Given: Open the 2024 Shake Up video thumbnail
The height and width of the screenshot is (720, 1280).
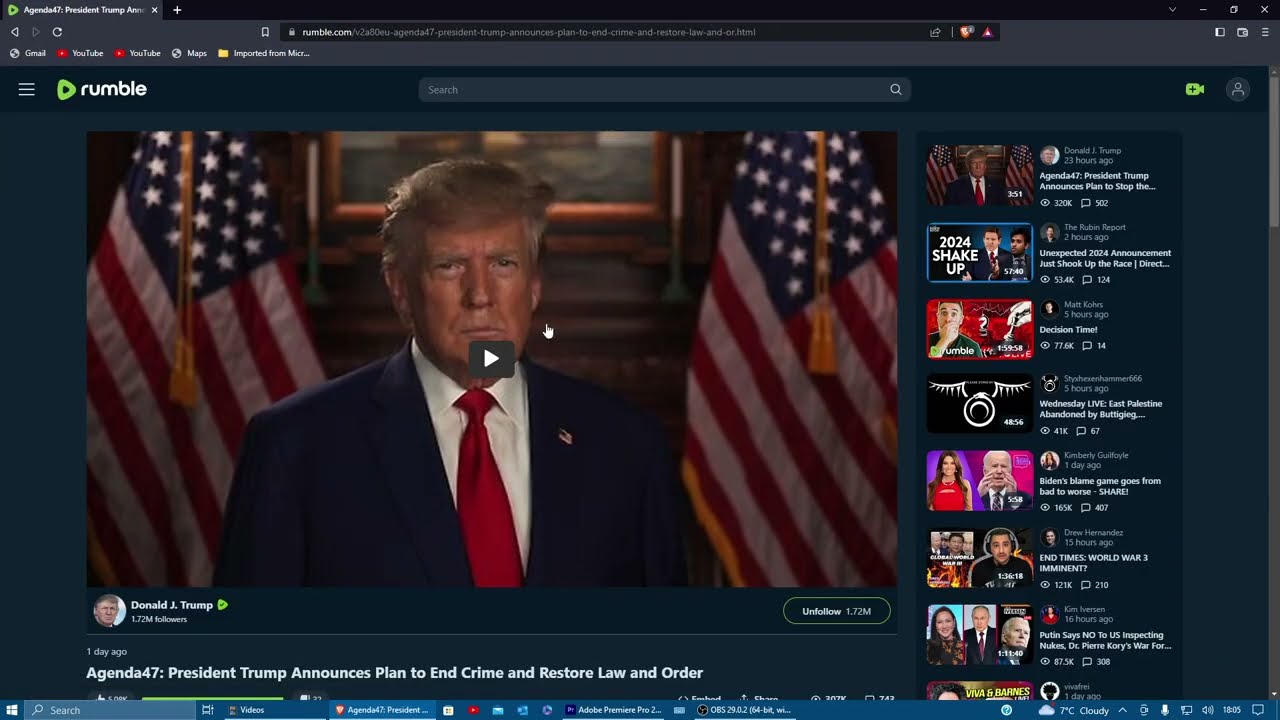Looking at the screenshot, I should 979,252.
